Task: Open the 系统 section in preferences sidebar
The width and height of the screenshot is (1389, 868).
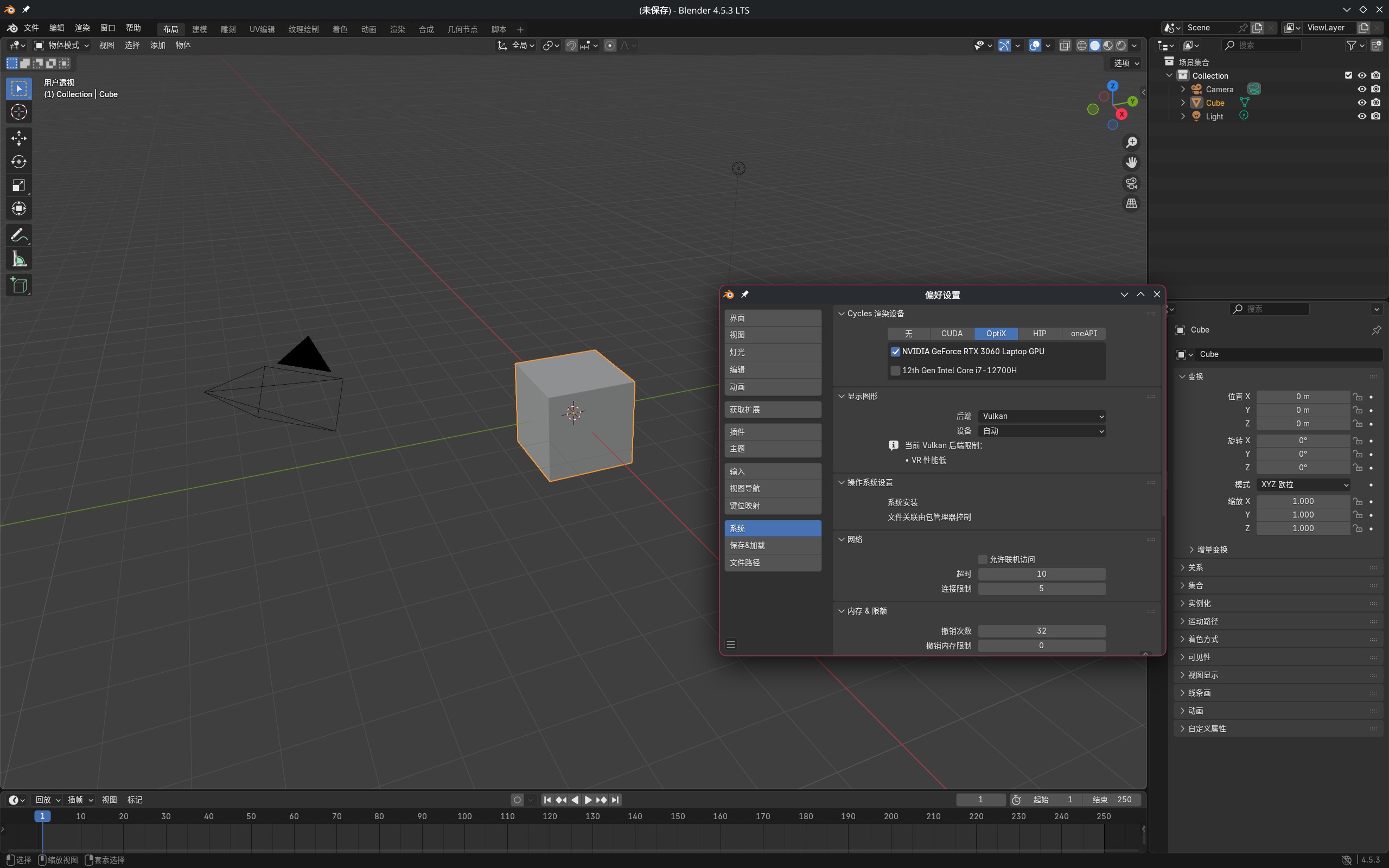Action: click(x=772, y=527)
